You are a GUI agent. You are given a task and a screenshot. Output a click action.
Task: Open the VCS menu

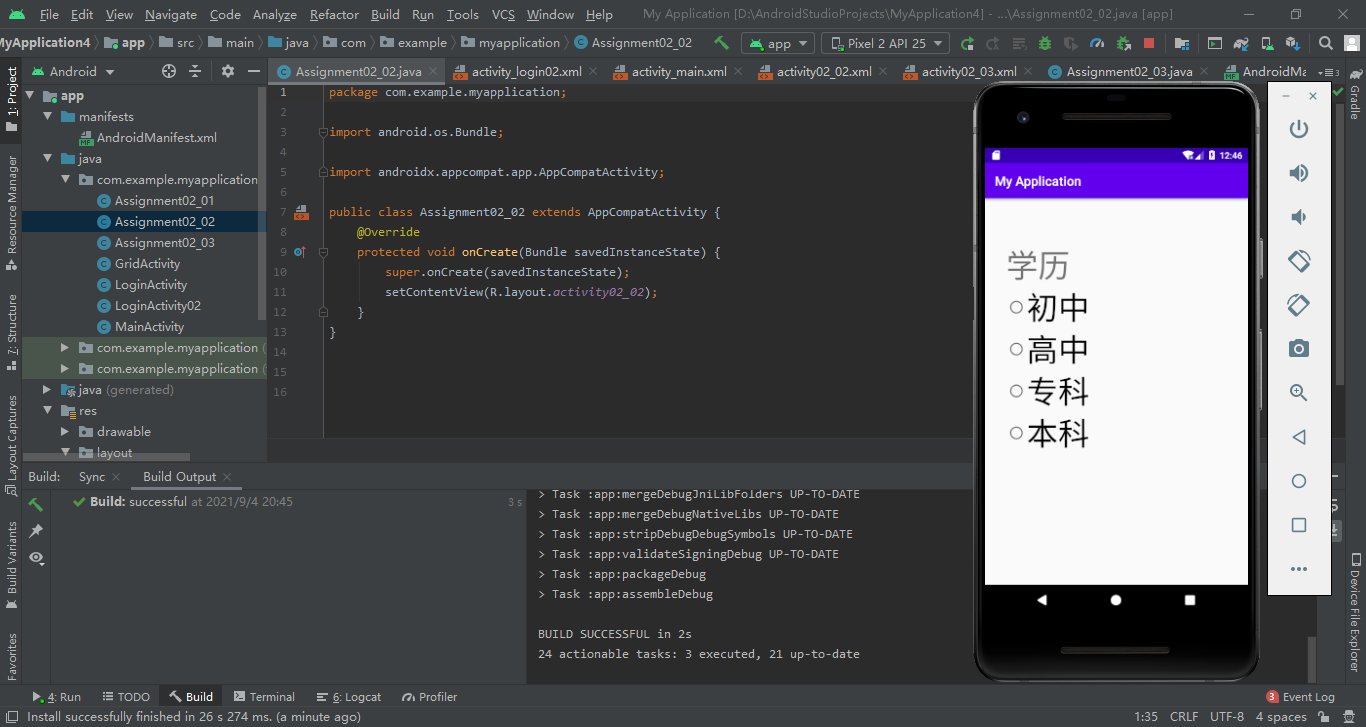click(x=503, y=15)
